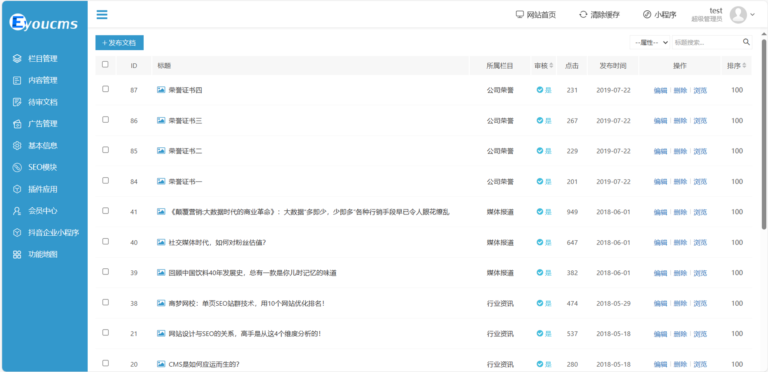Screen dimensions: 768x372
Task: Click the image icon for CMS是如何应运而生的
Action: [161, 364]
